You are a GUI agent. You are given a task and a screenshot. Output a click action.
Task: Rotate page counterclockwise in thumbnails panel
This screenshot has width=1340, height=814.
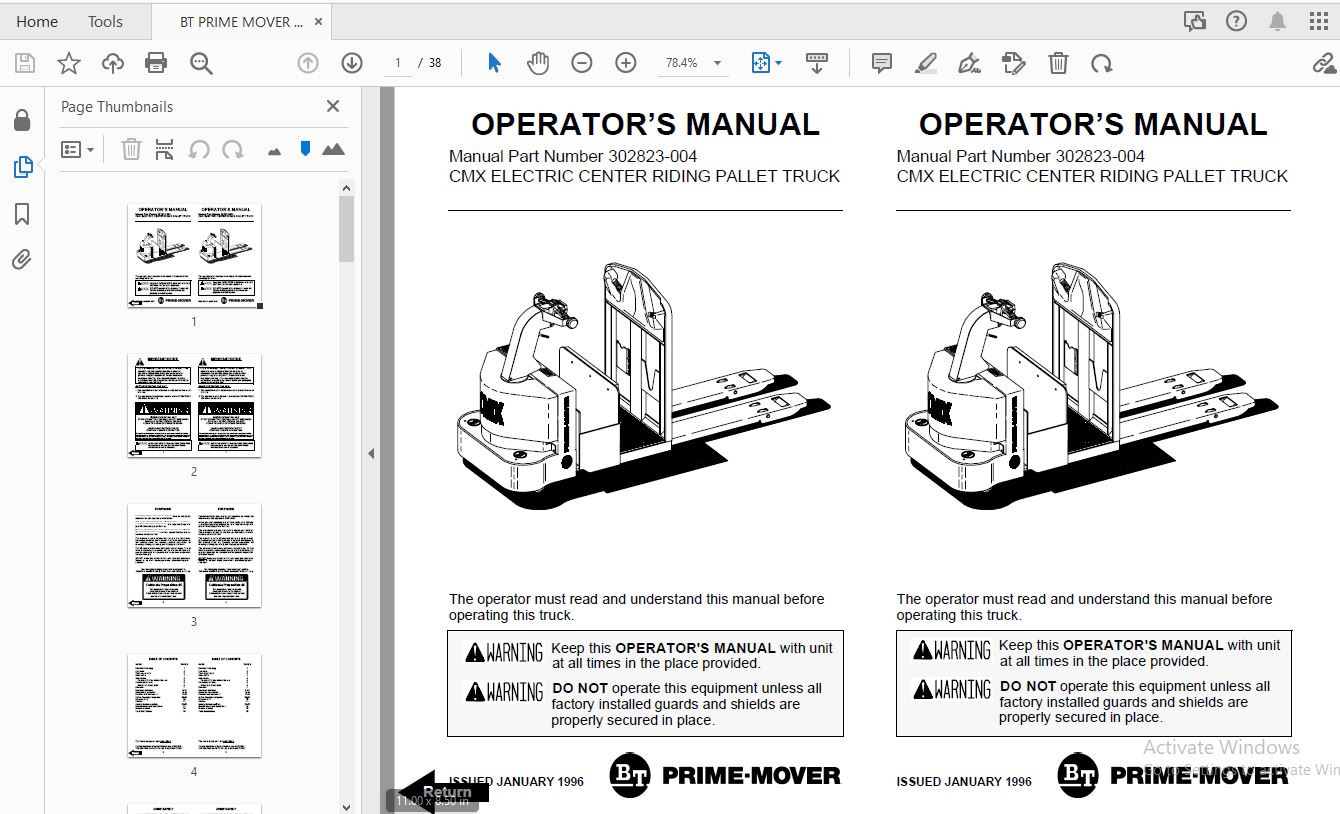pyautogui.click(x=199, y=150)
